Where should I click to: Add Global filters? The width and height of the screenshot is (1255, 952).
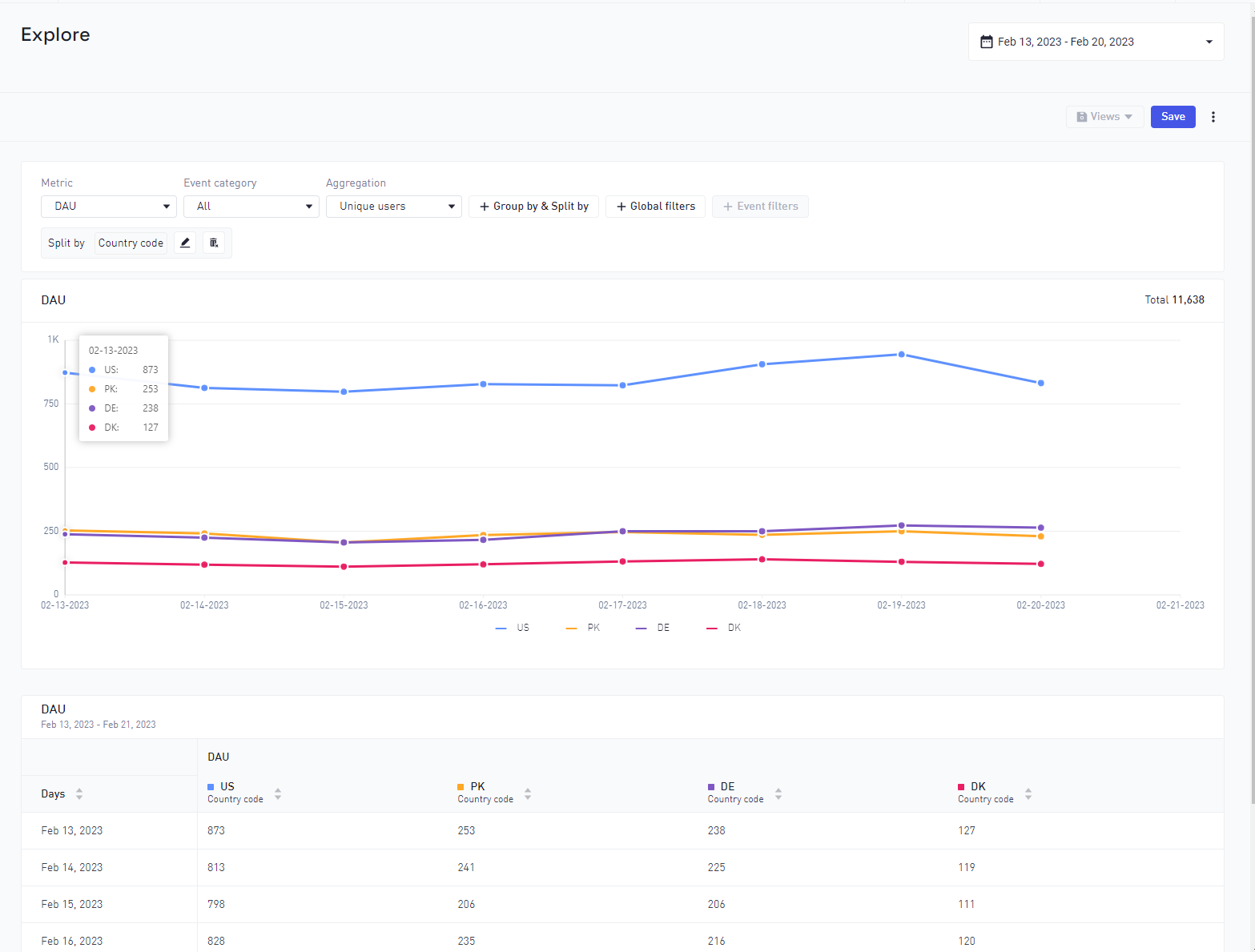[x=656, y=207]
